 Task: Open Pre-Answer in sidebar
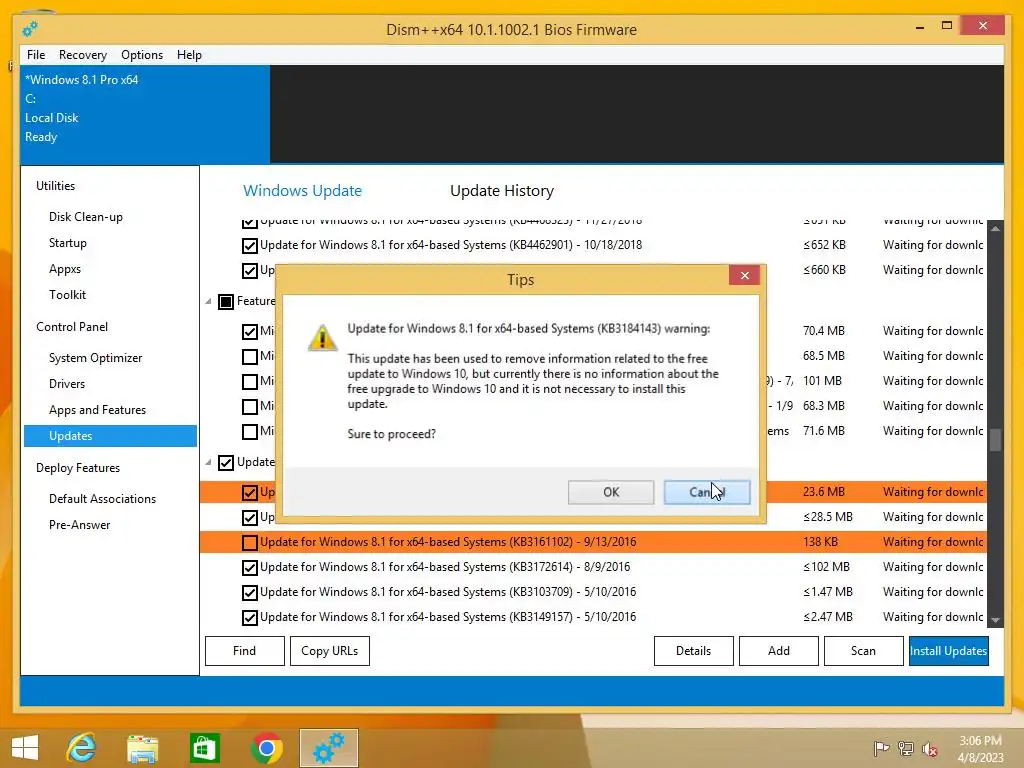80,525
